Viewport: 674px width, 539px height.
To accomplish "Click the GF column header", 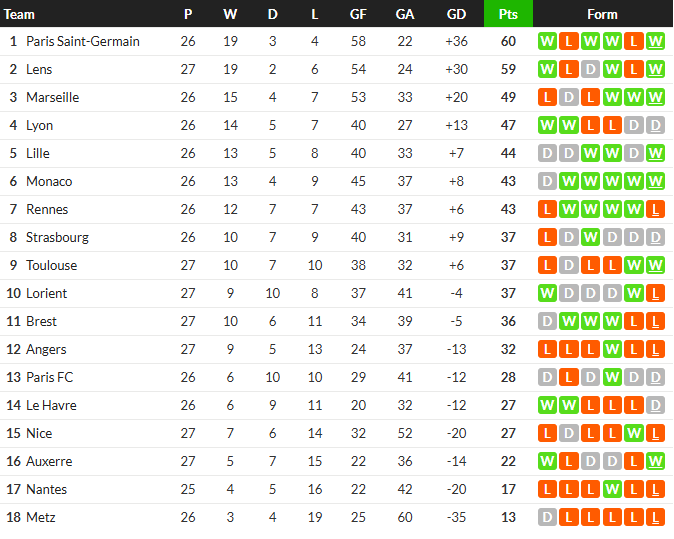I will [x=358, y=14].
